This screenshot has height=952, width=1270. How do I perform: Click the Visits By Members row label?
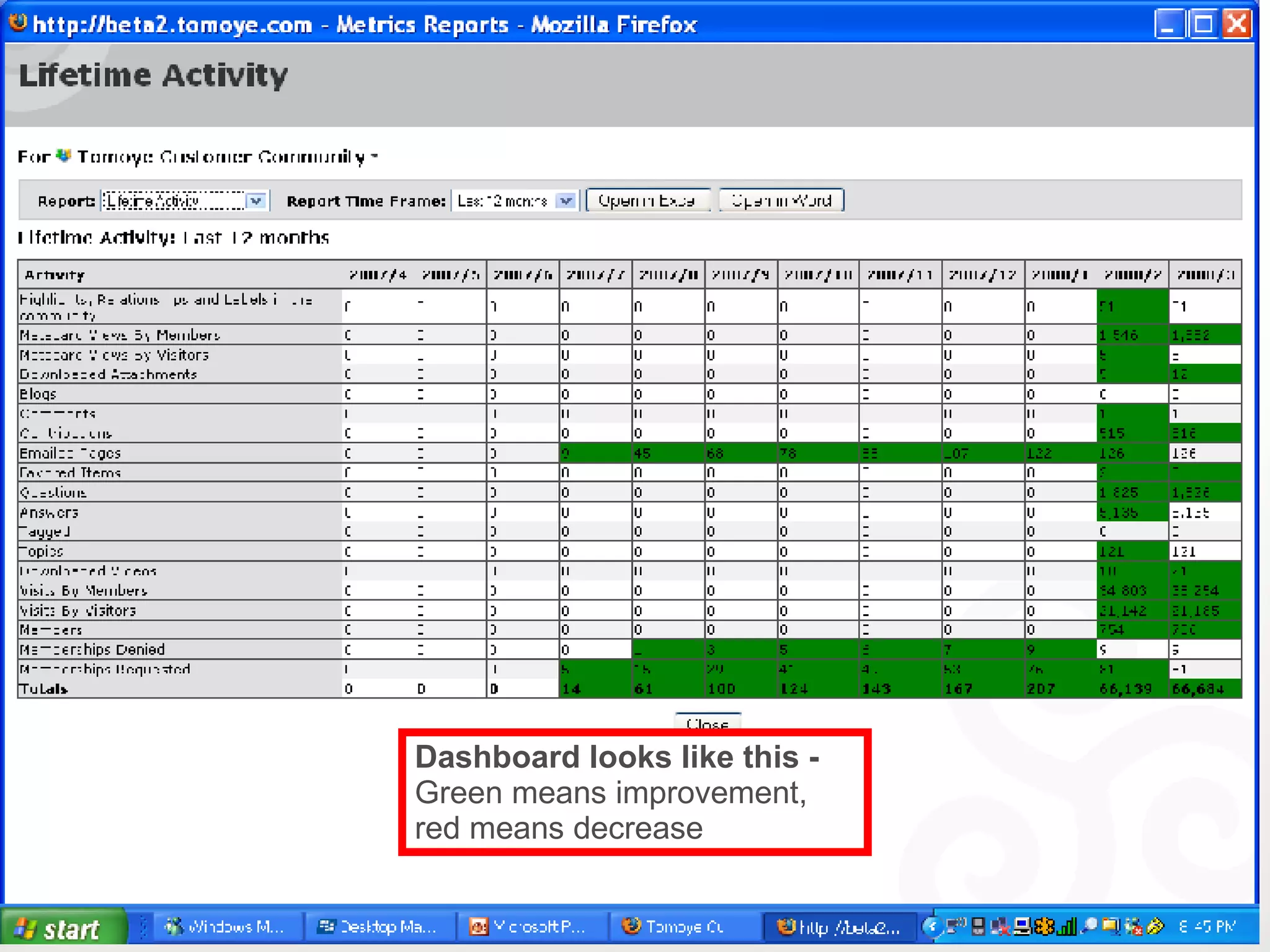[x=83, y=591]
